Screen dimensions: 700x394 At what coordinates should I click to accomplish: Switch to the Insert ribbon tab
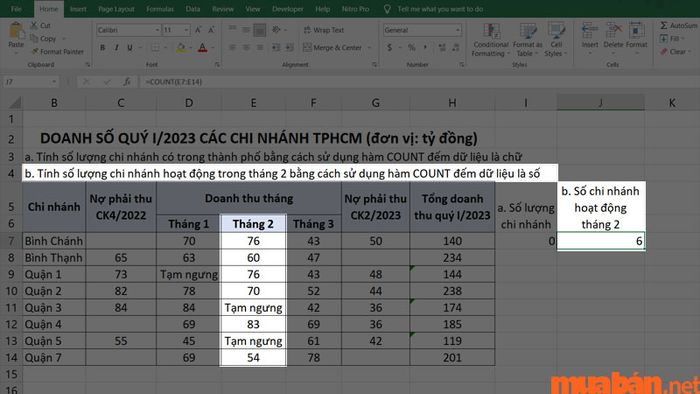(x=78, y=9)
